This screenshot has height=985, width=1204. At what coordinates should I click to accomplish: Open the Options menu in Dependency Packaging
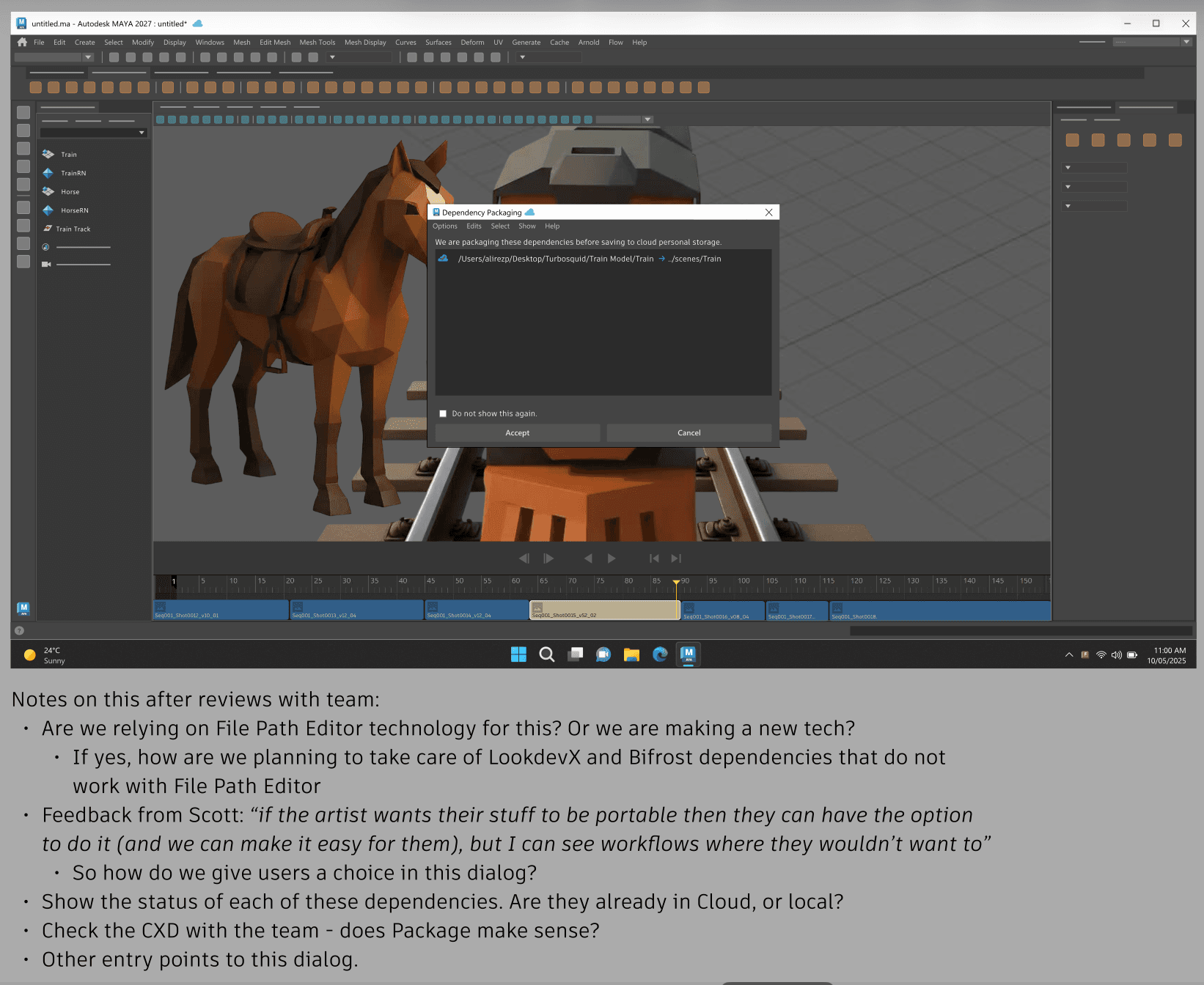[444, 226]
